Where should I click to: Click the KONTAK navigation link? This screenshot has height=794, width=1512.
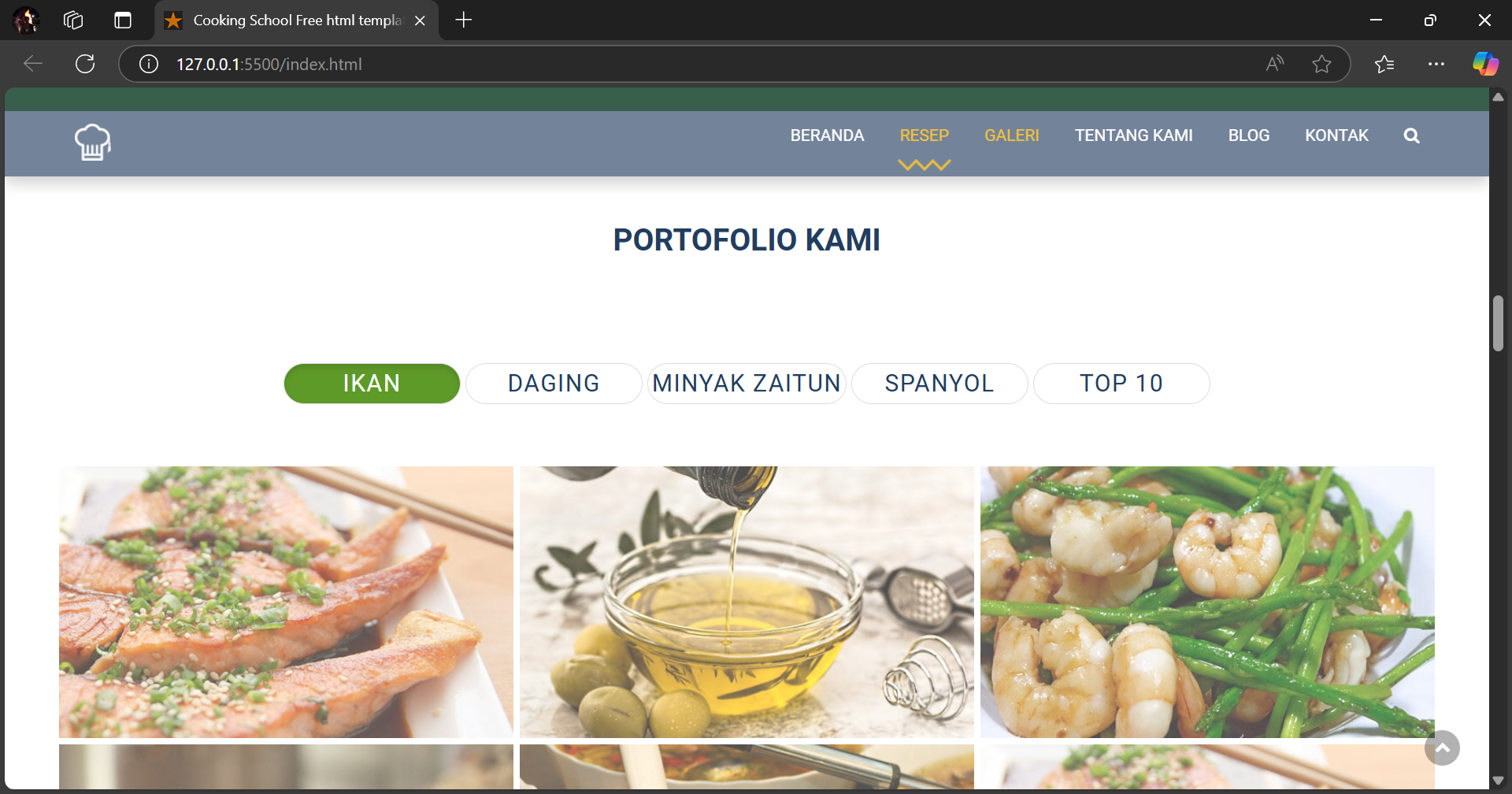click(1336, 135)
